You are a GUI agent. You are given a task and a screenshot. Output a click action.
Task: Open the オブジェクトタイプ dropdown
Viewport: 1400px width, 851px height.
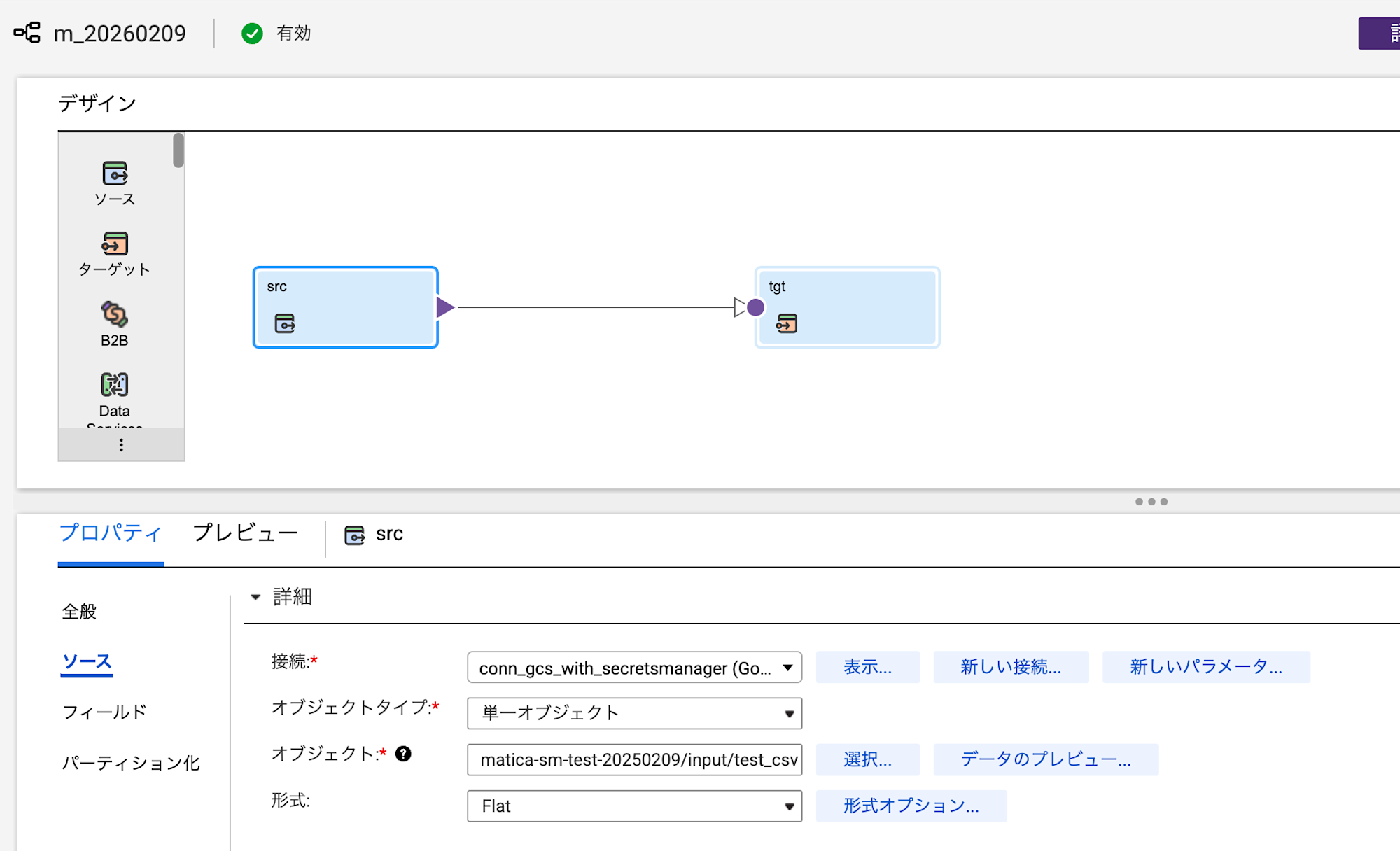pos(634,713)
